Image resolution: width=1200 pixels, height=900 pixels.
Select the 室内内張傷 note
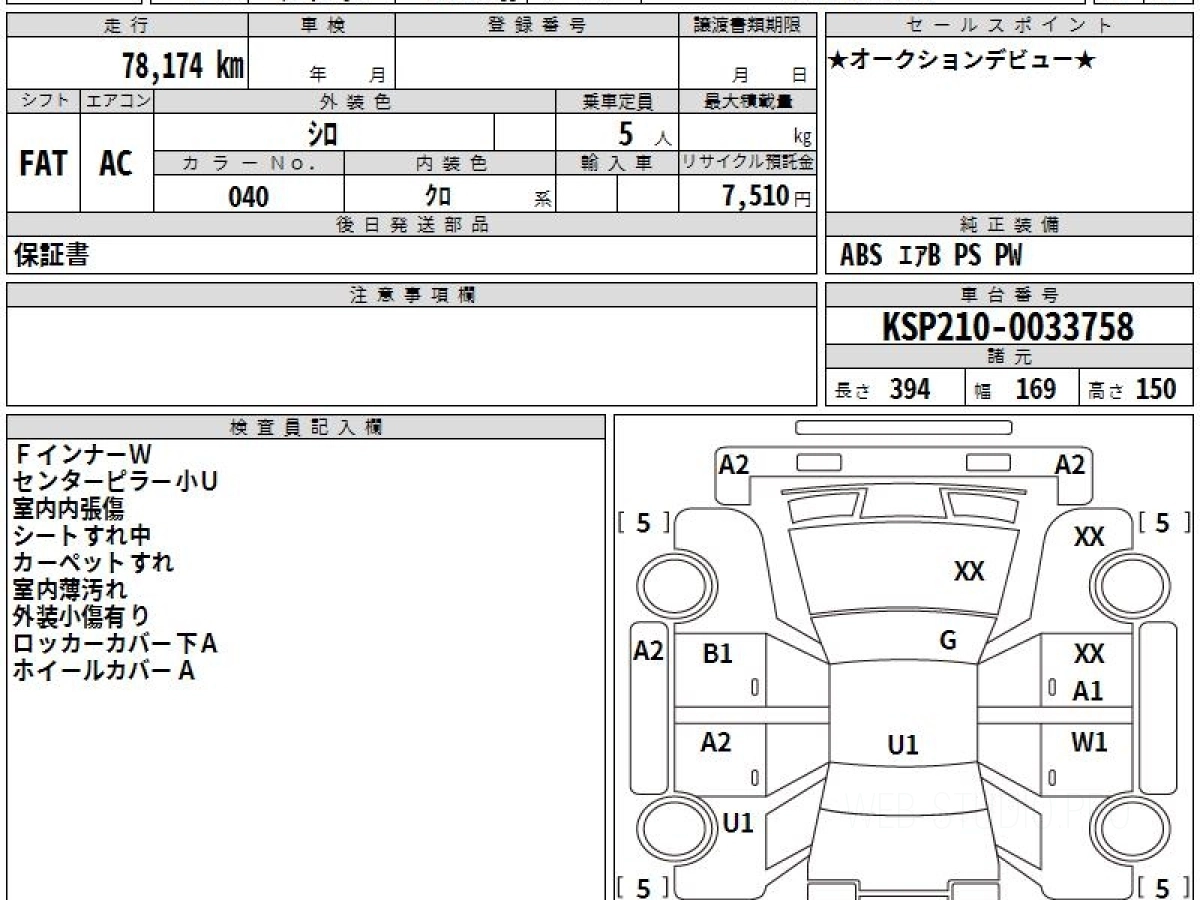(x=69, y=509)
